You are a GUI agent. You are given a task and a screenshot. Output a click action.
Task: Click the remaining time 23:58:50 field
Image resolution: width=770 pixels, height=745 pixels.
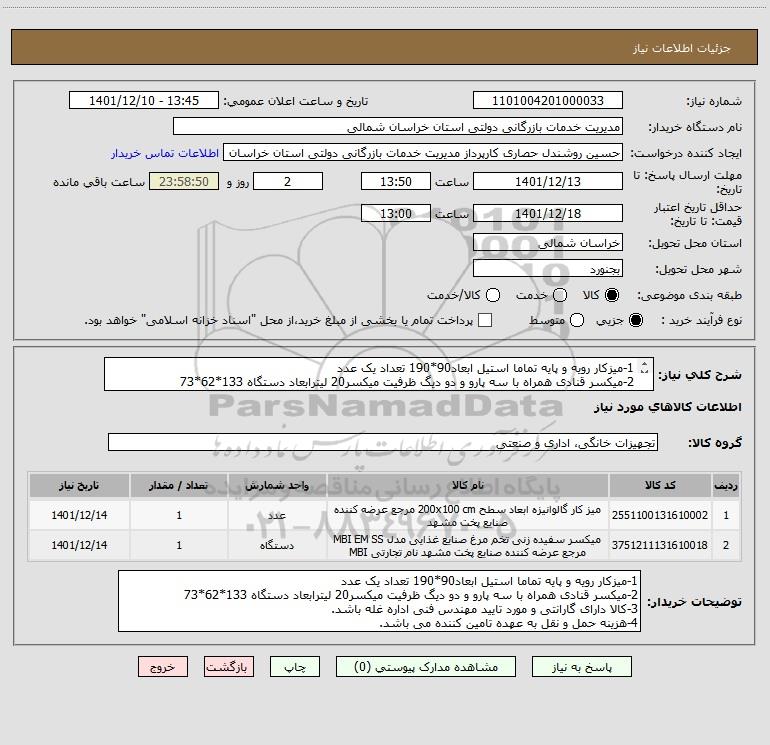pyautogui.click(x=184, y=181)
